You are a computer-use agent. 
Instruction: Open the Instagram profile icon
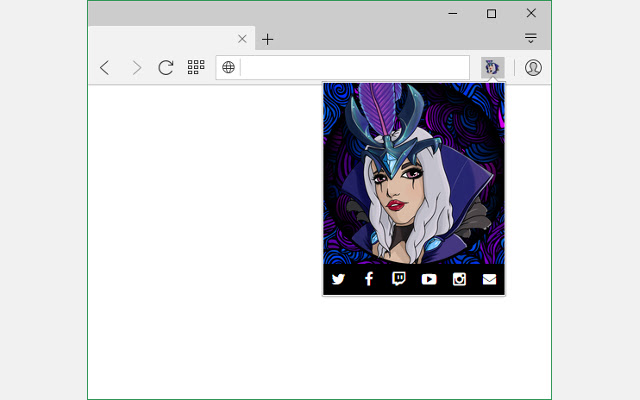pyautogui.click(x=459, y=279)
